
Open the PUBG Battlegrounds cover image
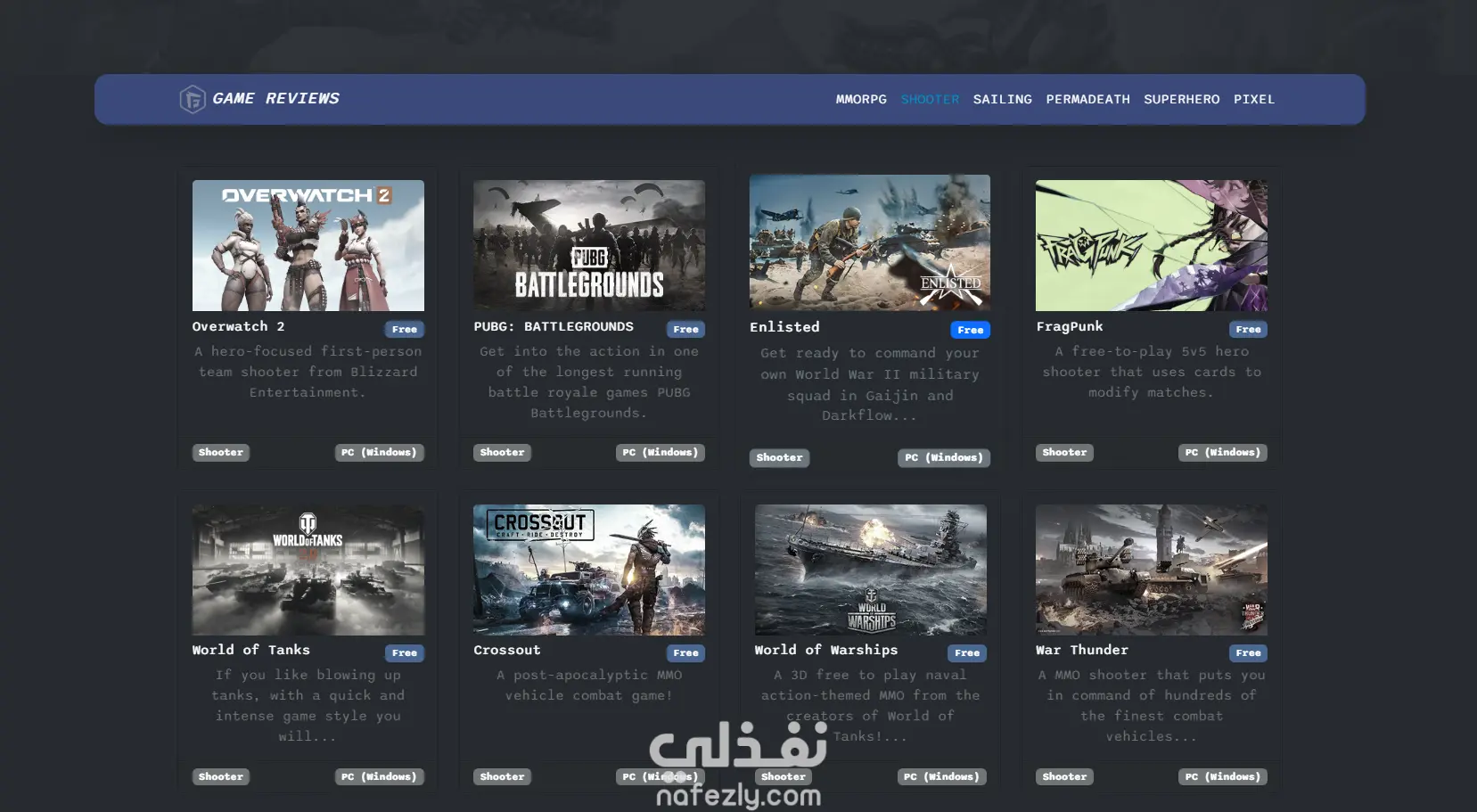(x=589, y=245)
